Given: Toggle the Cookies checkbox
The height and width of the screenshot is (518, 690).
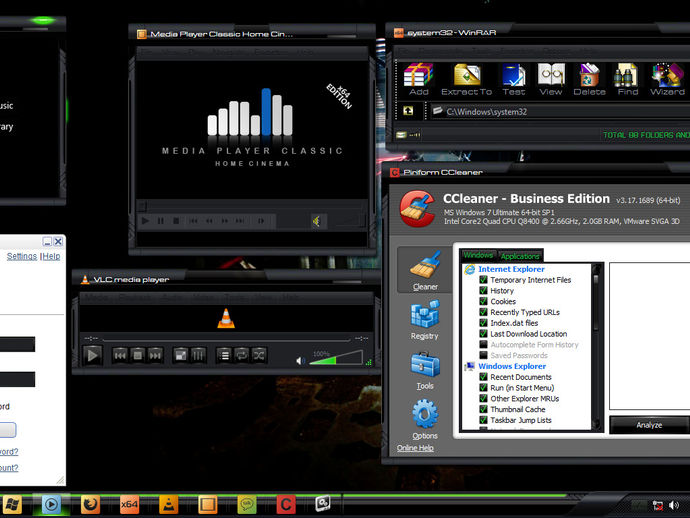Looking at the screenshot, I should (483, 301).
